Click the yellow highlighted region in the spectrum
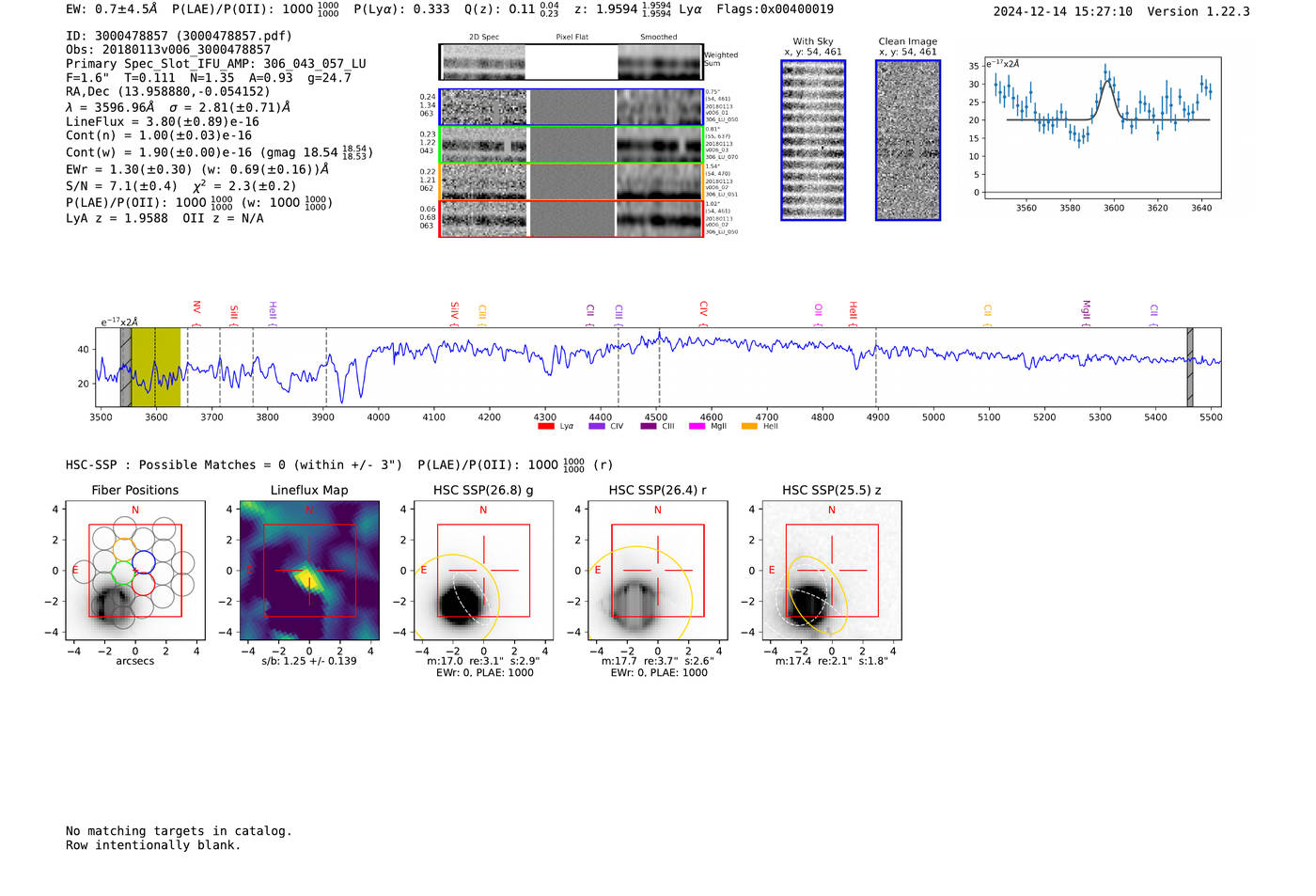 pos(155,368)
